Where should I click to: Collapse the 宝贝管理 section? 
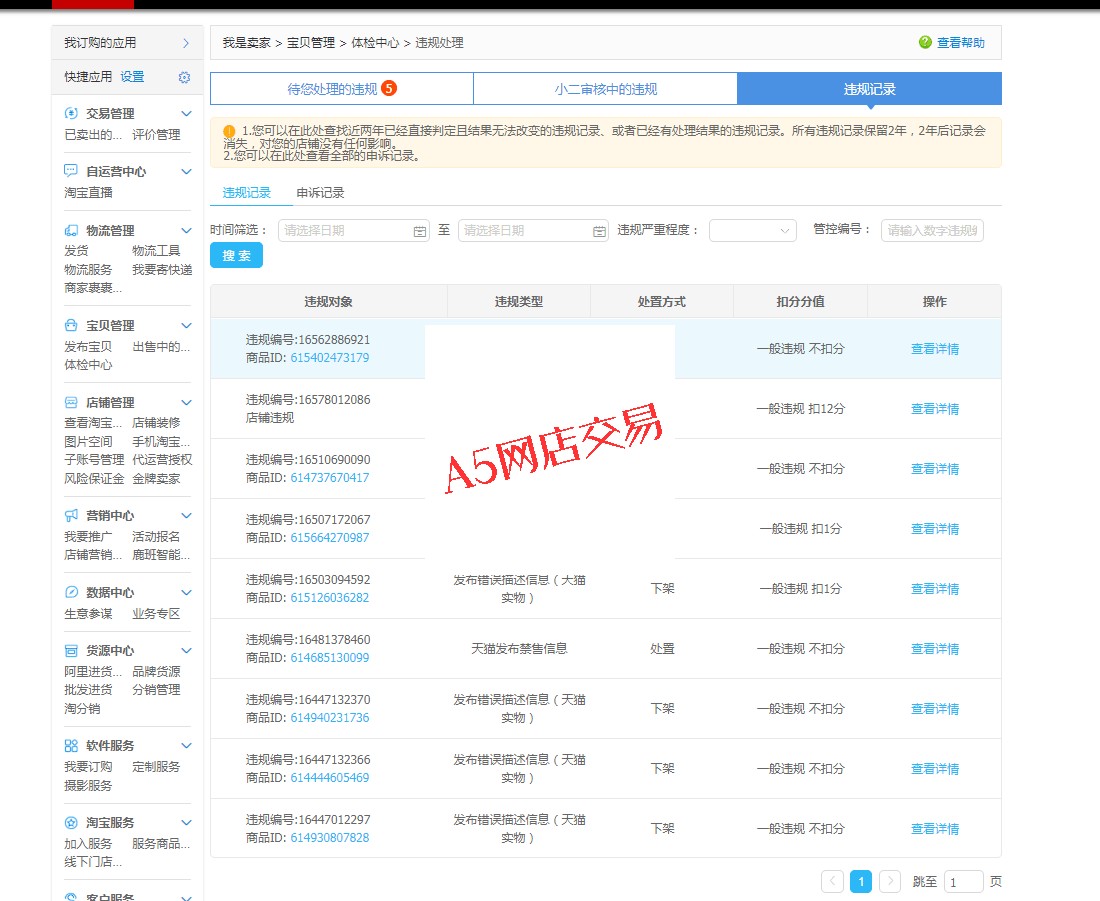187,325
